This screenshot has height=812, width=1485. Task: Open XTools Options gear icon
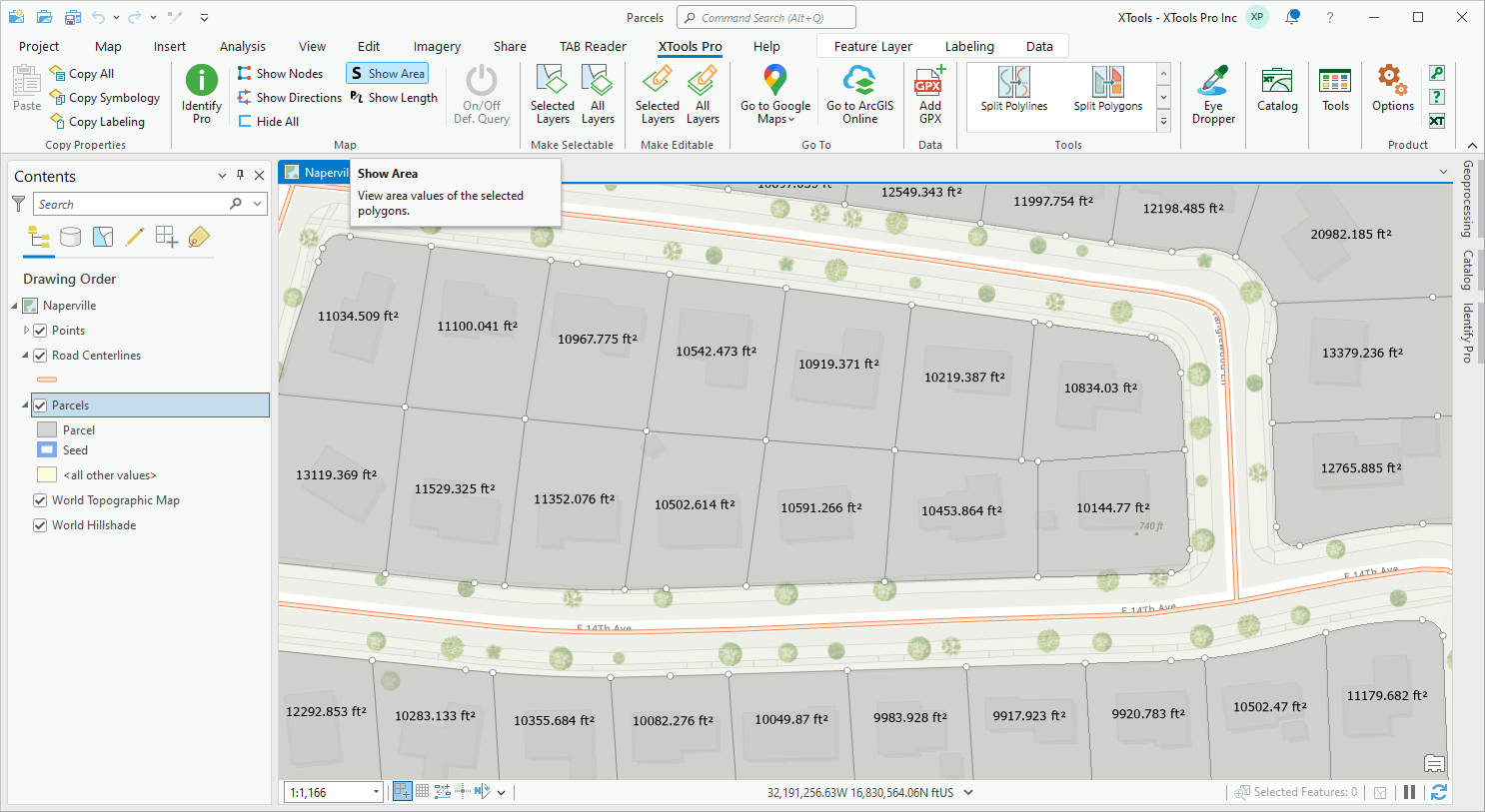tap(1392, 80)
